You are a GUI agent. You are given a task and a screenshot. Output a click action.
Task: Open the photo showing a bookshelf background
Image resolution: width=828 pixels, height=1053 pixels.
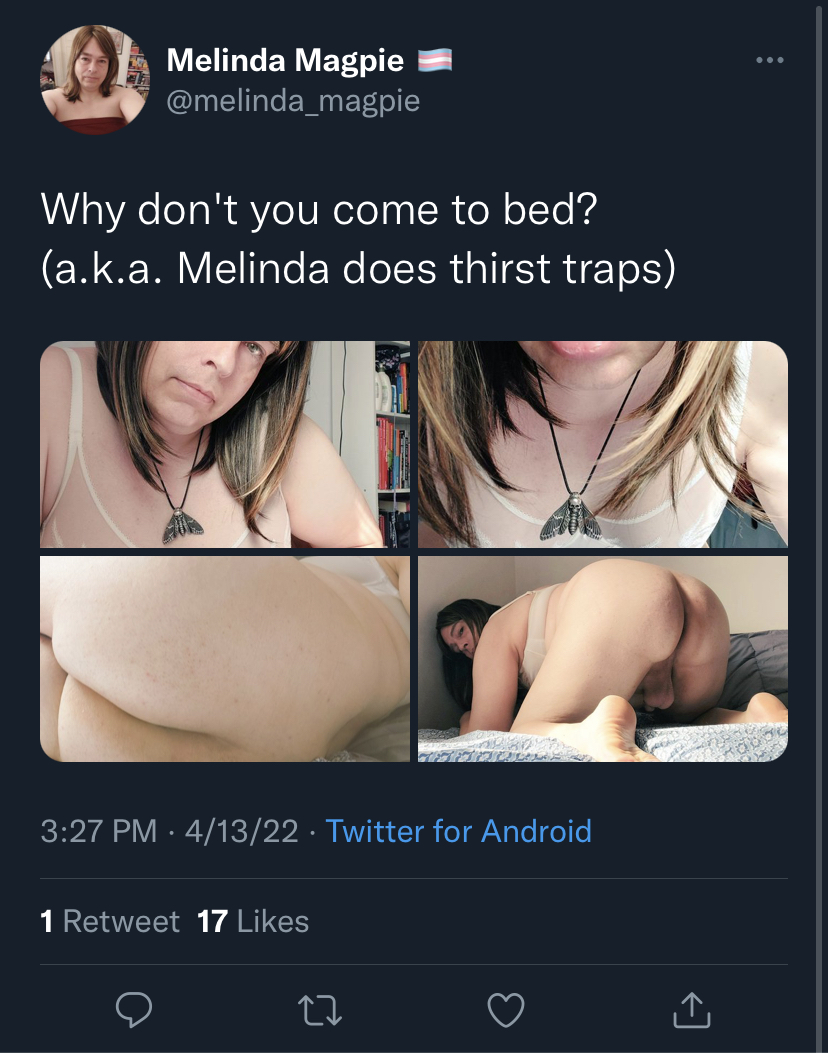[x=225, y=445]
